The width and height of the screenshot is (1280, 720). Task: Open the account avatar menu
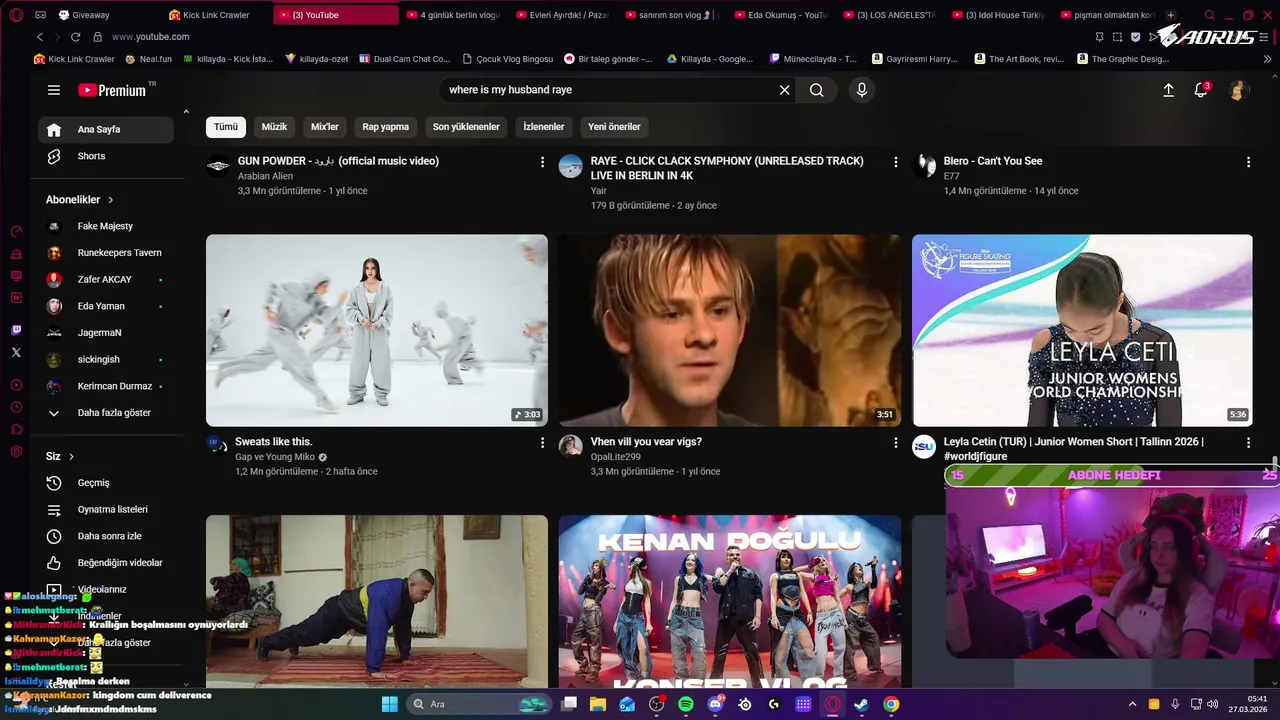tap(1238, 90)
